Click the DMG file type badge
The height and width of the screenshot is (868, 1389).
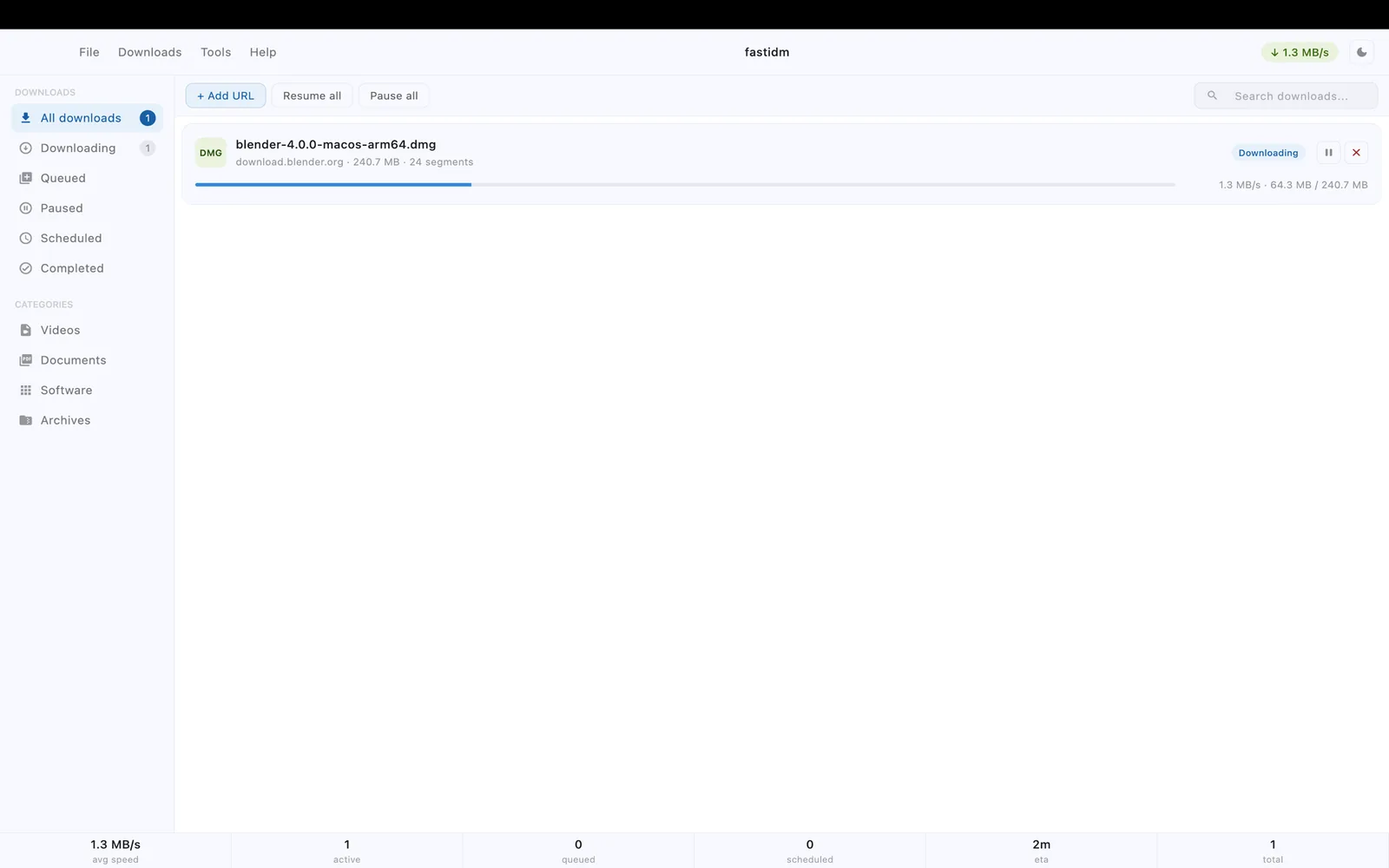pos(211,153)
